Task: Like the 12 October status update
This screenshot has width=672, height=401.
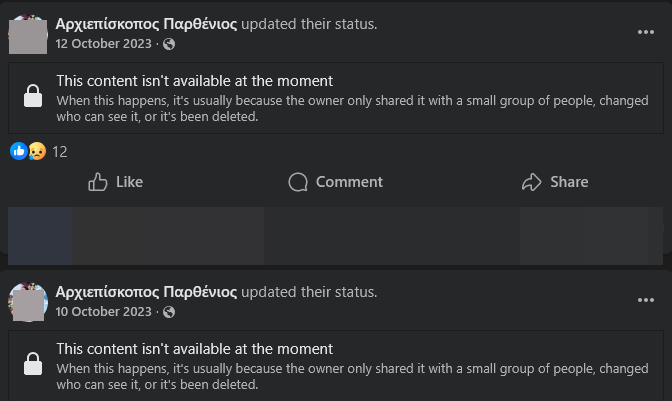Action: coord(116,182)
